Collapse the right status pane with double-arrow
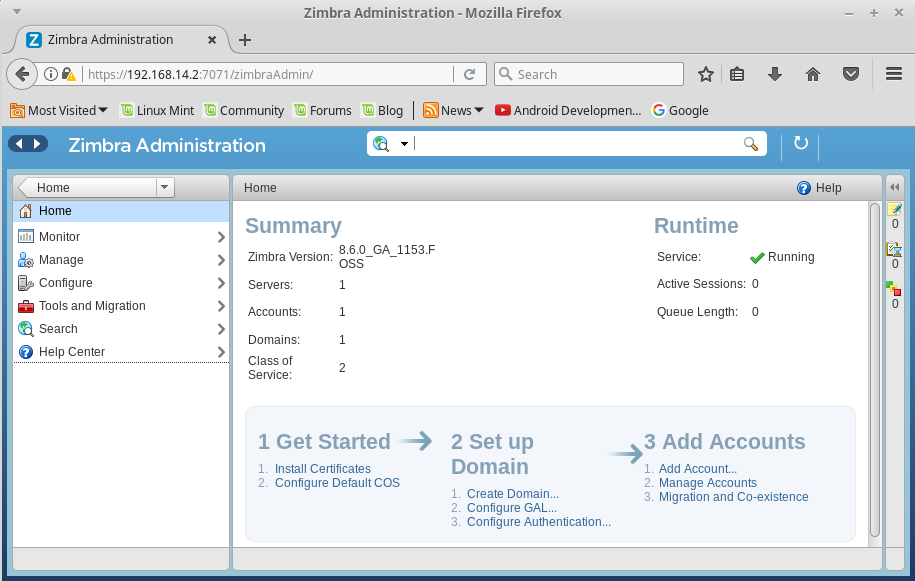 point(895,187)
